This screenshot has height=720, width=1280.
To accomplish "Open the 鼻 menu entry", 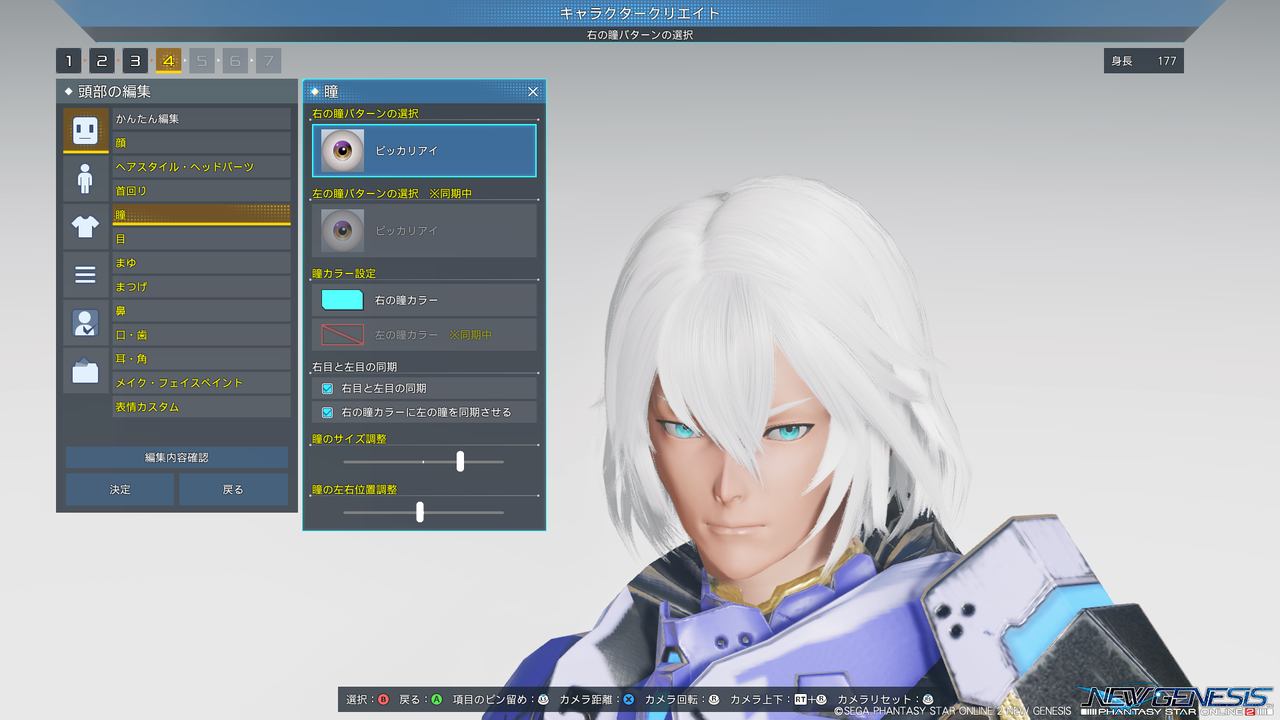I will (x=201, y=311).
